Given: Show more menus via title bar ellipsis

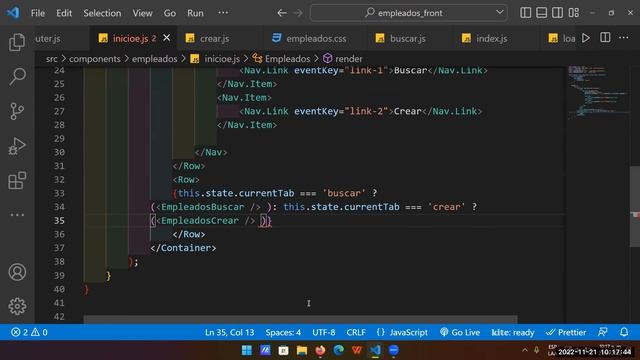Looking at the screenshot, I should pos(223,13).
